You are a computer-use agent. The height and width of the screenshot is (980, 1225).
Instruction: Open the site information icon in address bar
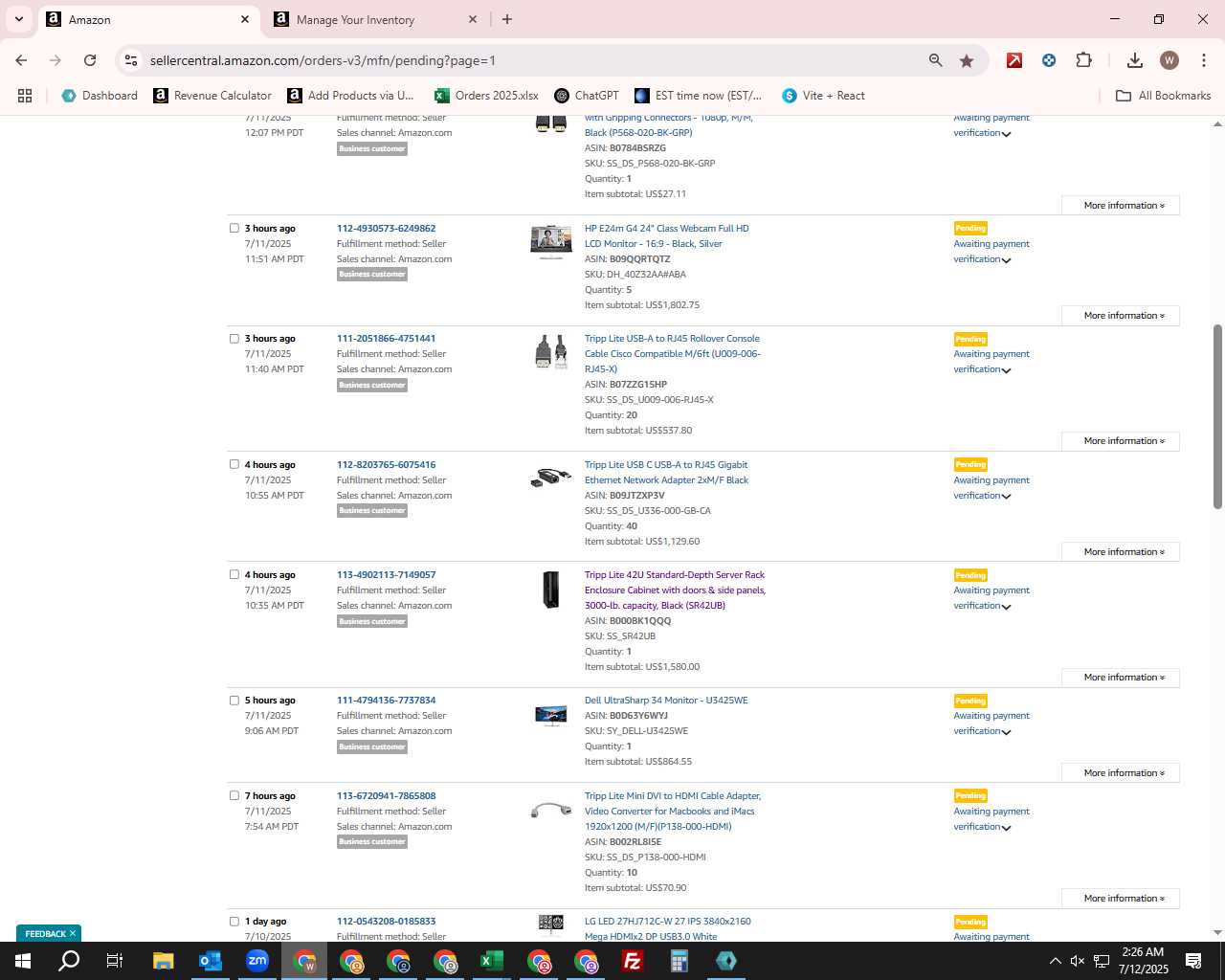[131, 60]
